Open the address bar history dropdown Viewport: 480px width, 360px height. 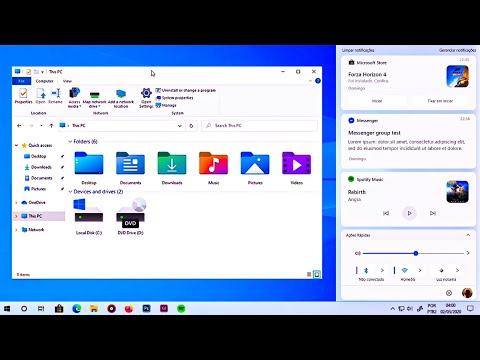pos(179,126)
